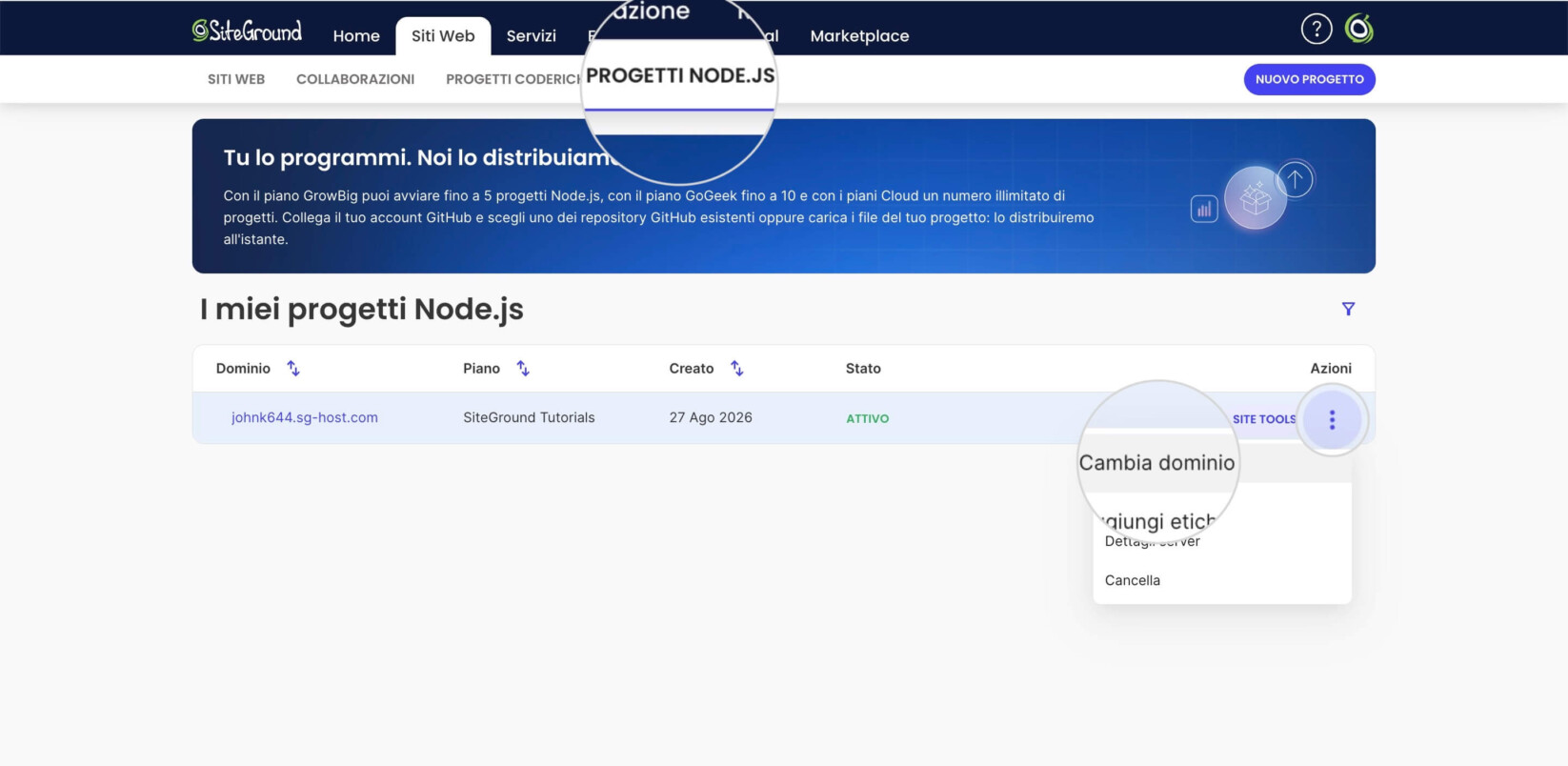Image resolution: width=1568 pixels, height=766 pixels.
Task: Open the user profile avatar icon
Action: pyautogui.click(x=1359, y=30)
